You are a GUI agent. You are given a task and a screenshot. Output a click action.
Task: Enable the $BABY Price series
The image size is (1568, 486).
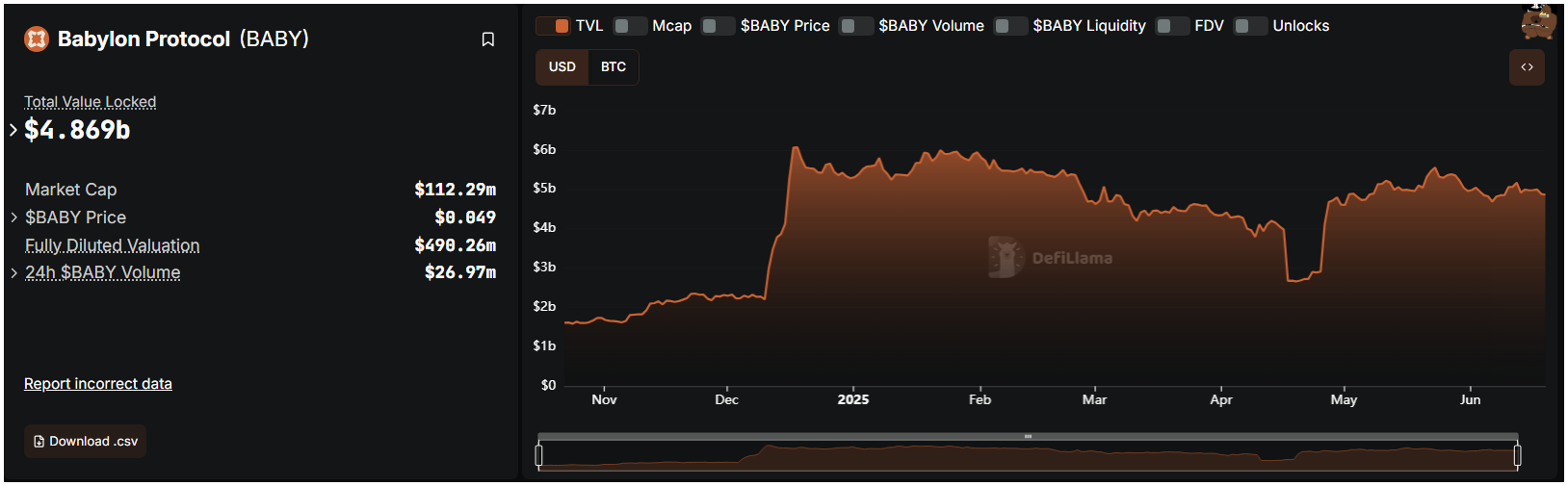(719, 26)
